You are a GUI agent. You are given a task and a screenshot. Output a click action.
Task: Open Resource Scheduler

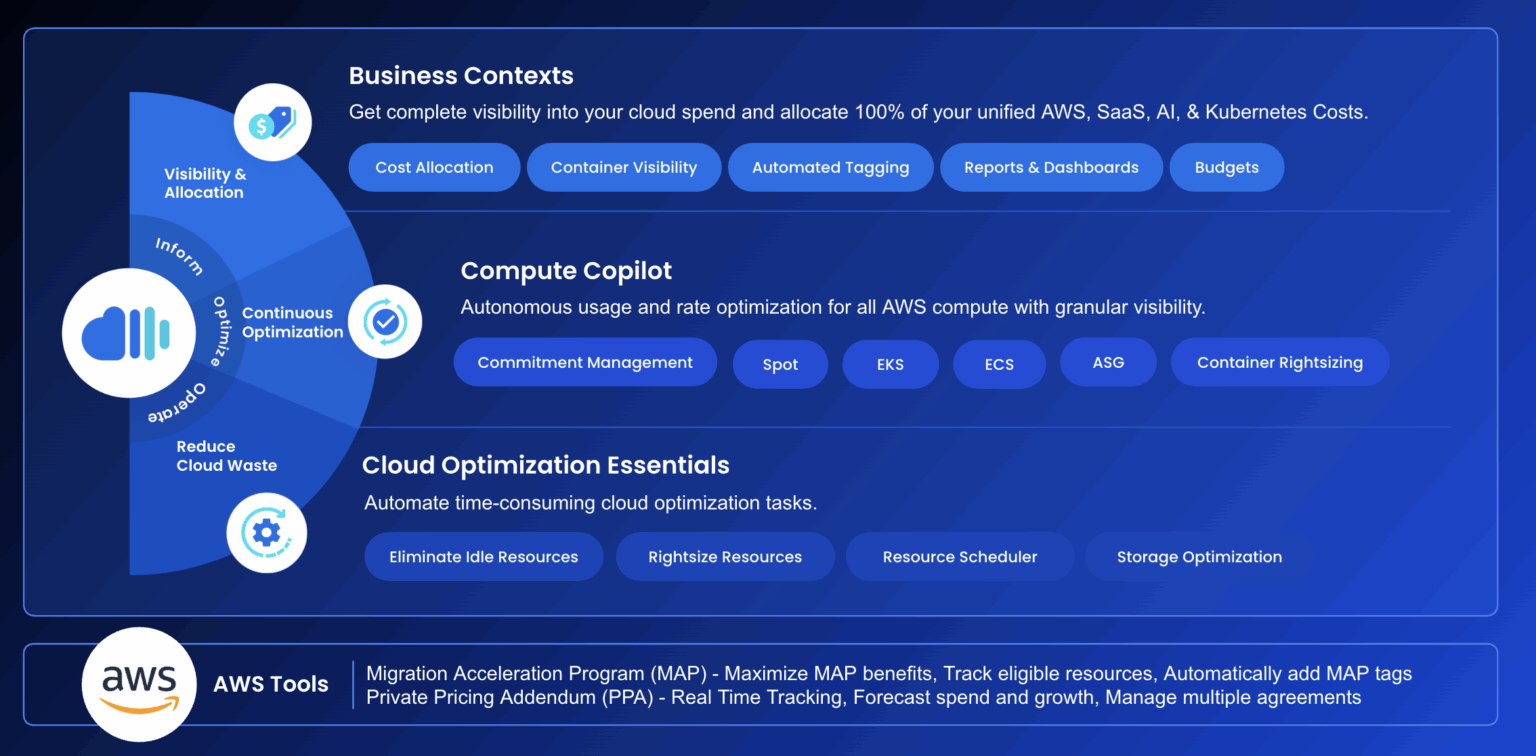pos(959,556)
